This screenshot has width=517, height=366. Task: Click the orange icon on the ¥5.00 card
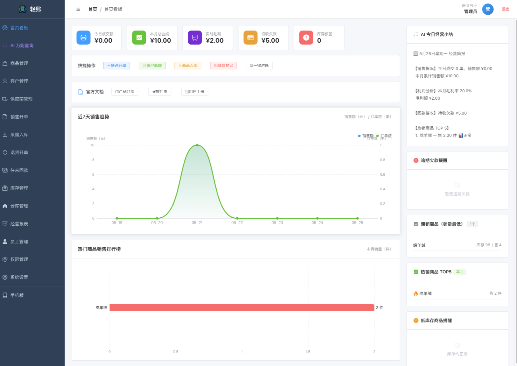click(250, 37)
